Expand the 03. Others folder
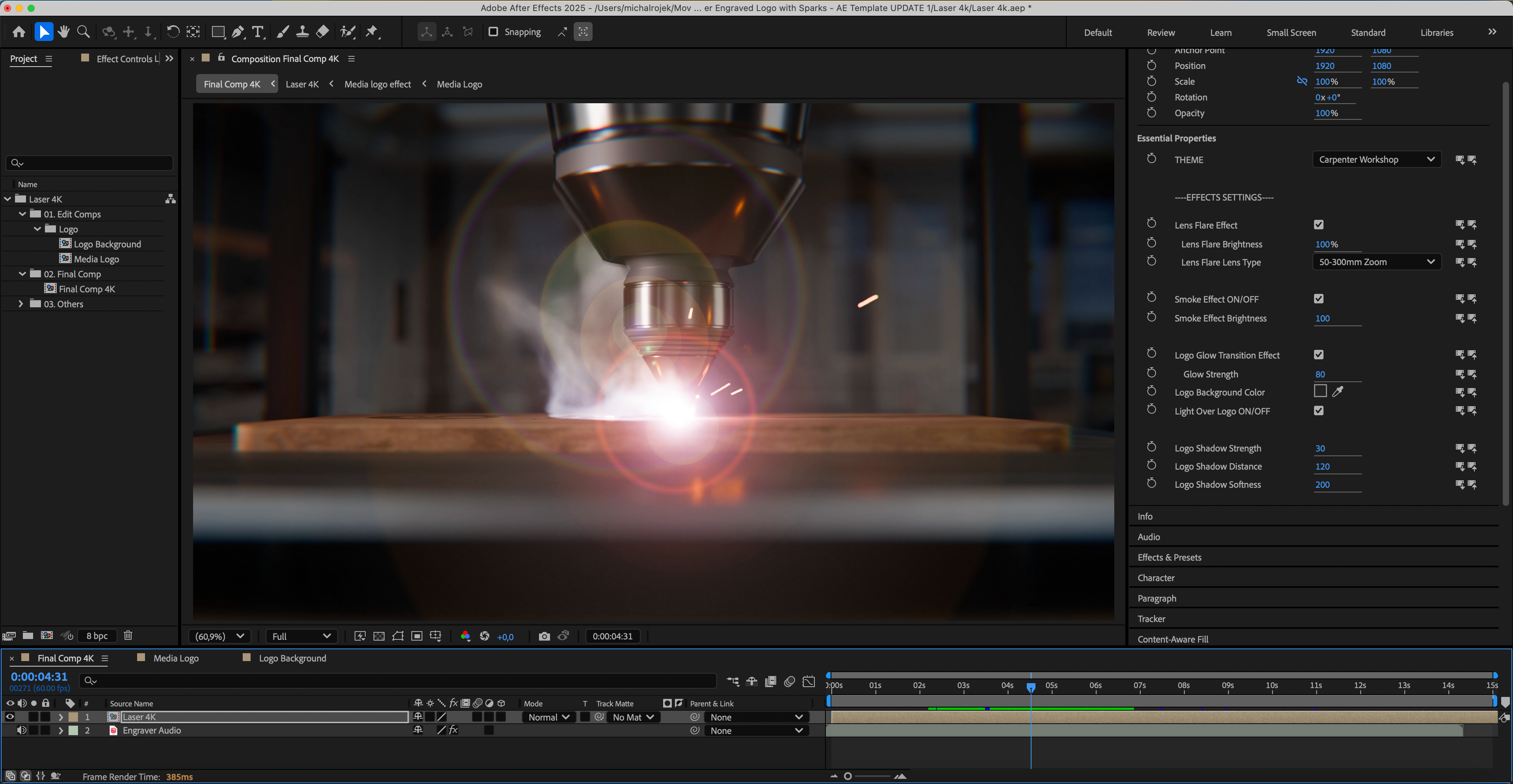1513x784 pixels. [21, 304]
